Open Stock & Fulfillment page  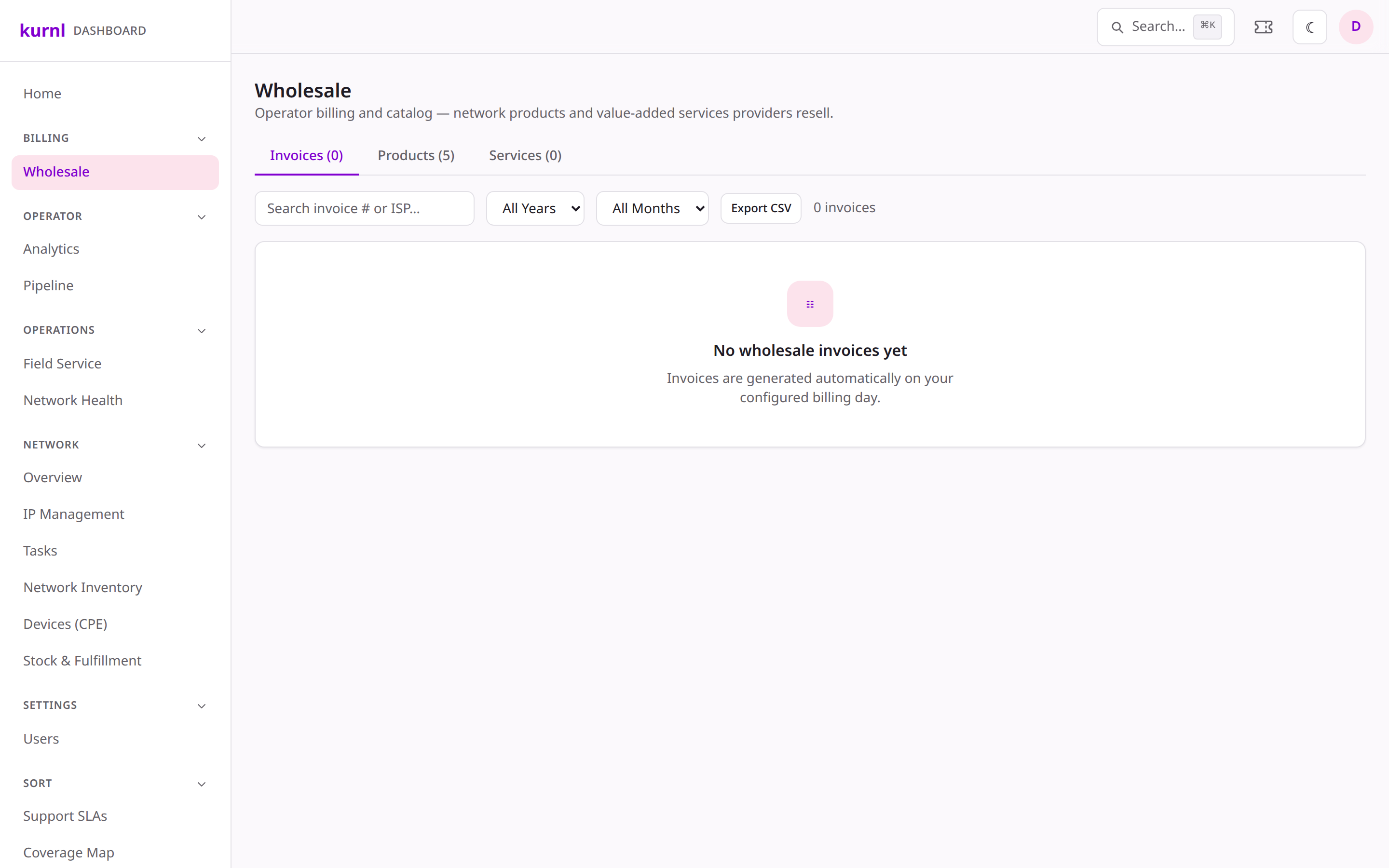(115, 661)
